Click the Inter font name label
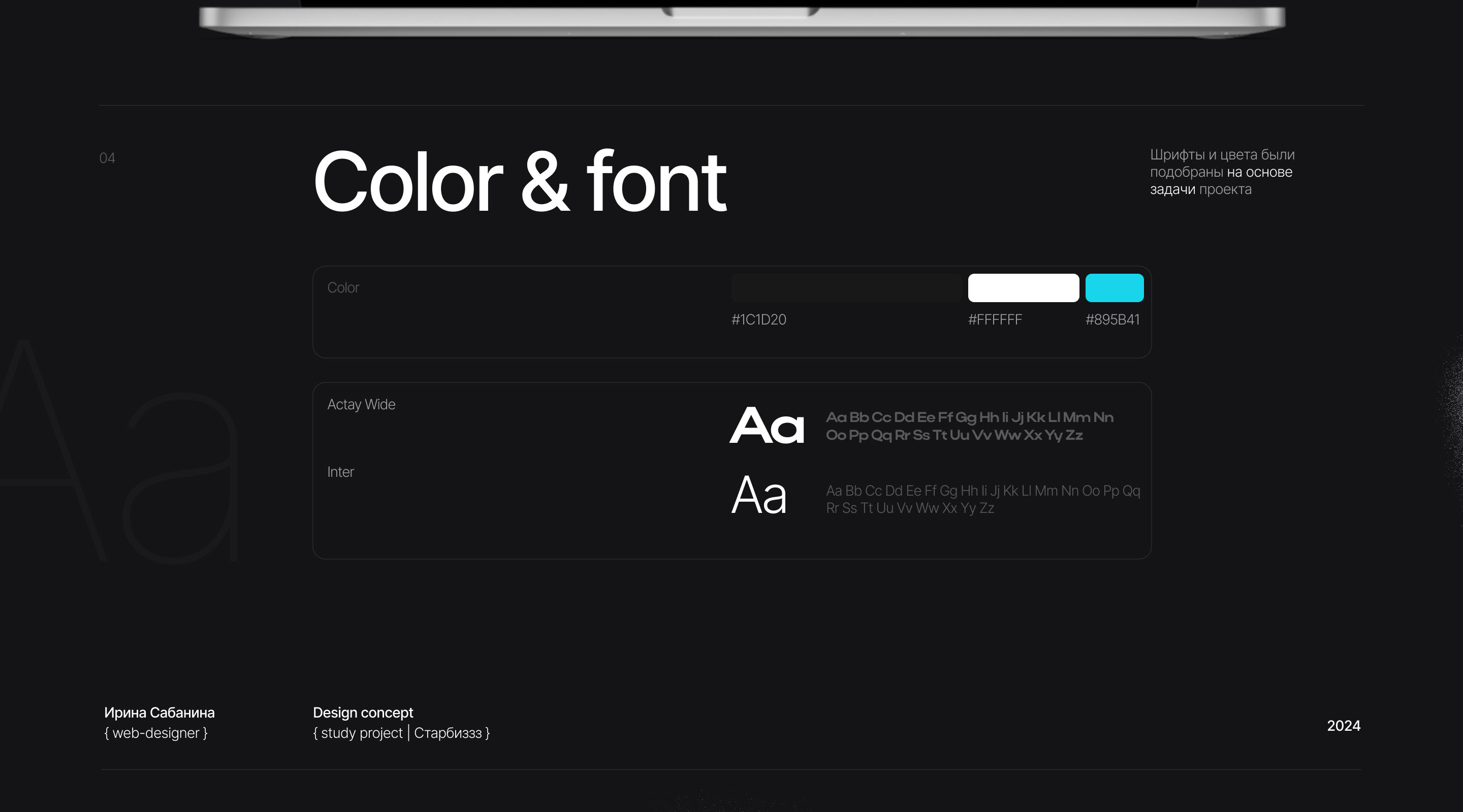1463x812 pixels. click(340, 472)
